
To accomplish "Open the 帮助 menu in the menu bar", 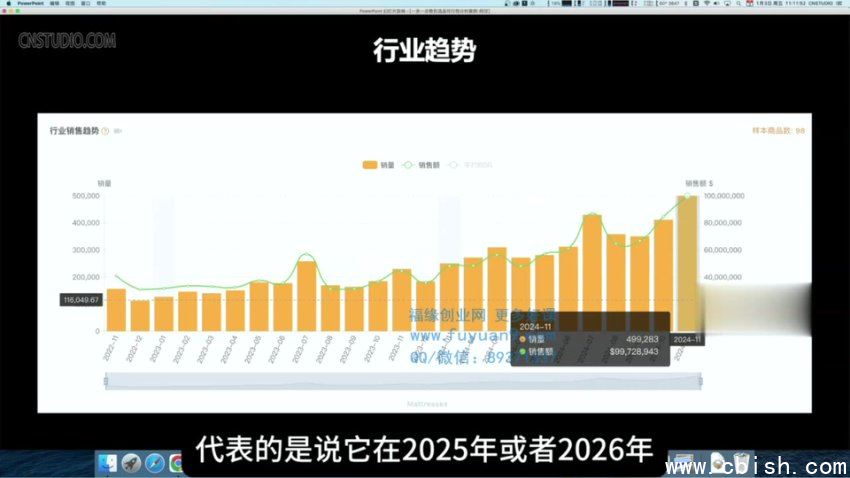I will (x=101, y=4).
